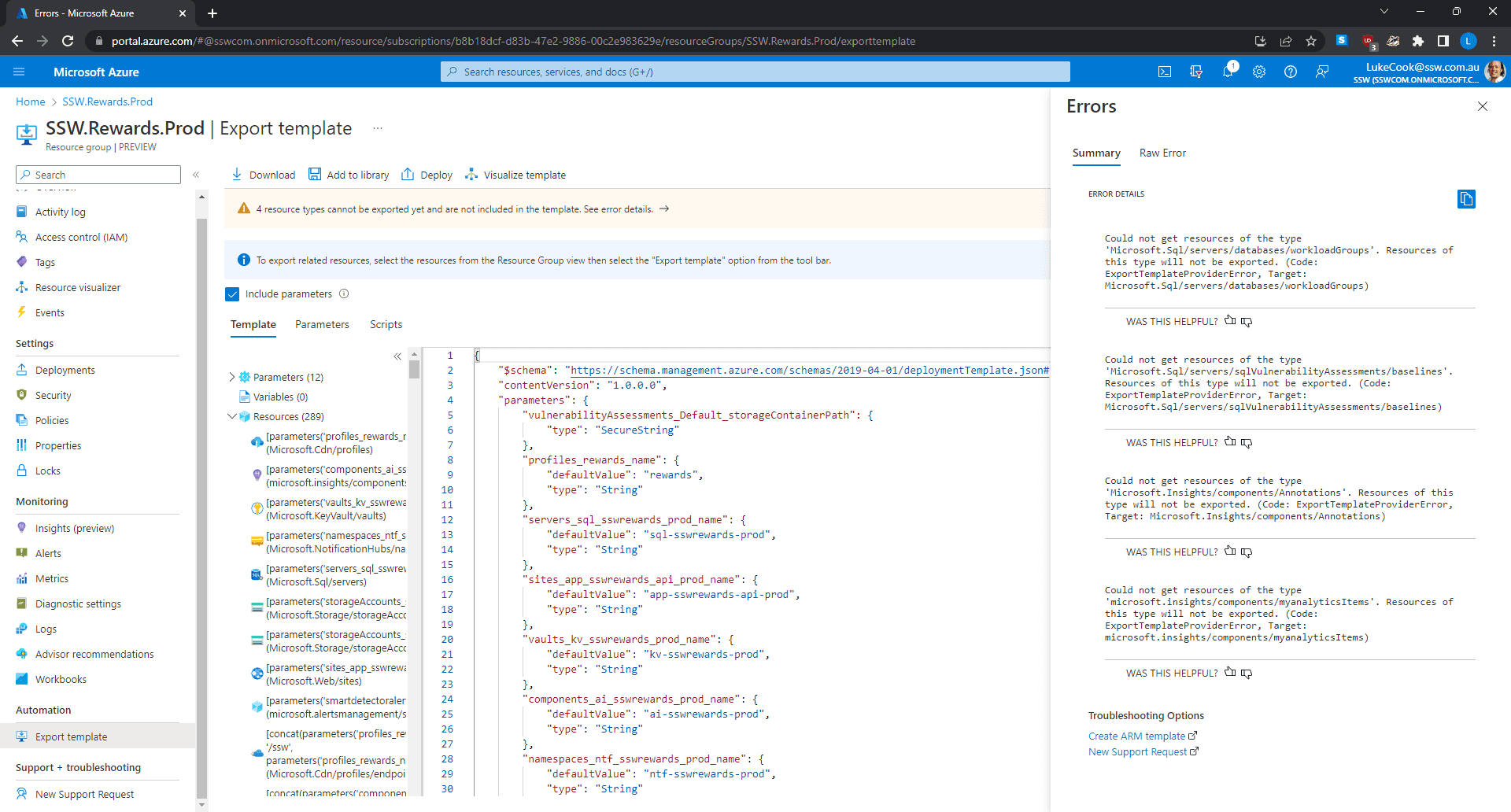Click the Azure global search box
Screen dimensions: 1511x812
pos(755,72)
